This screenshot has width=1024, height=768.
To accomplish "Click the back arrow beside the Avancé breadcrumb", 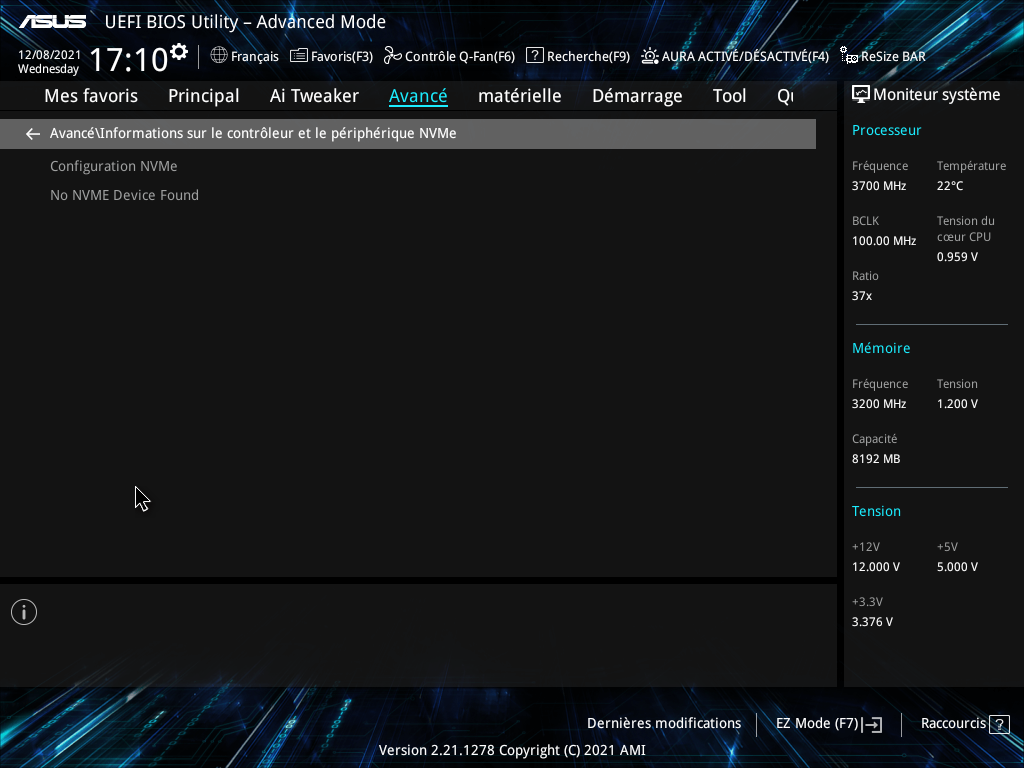I will 33,134.
